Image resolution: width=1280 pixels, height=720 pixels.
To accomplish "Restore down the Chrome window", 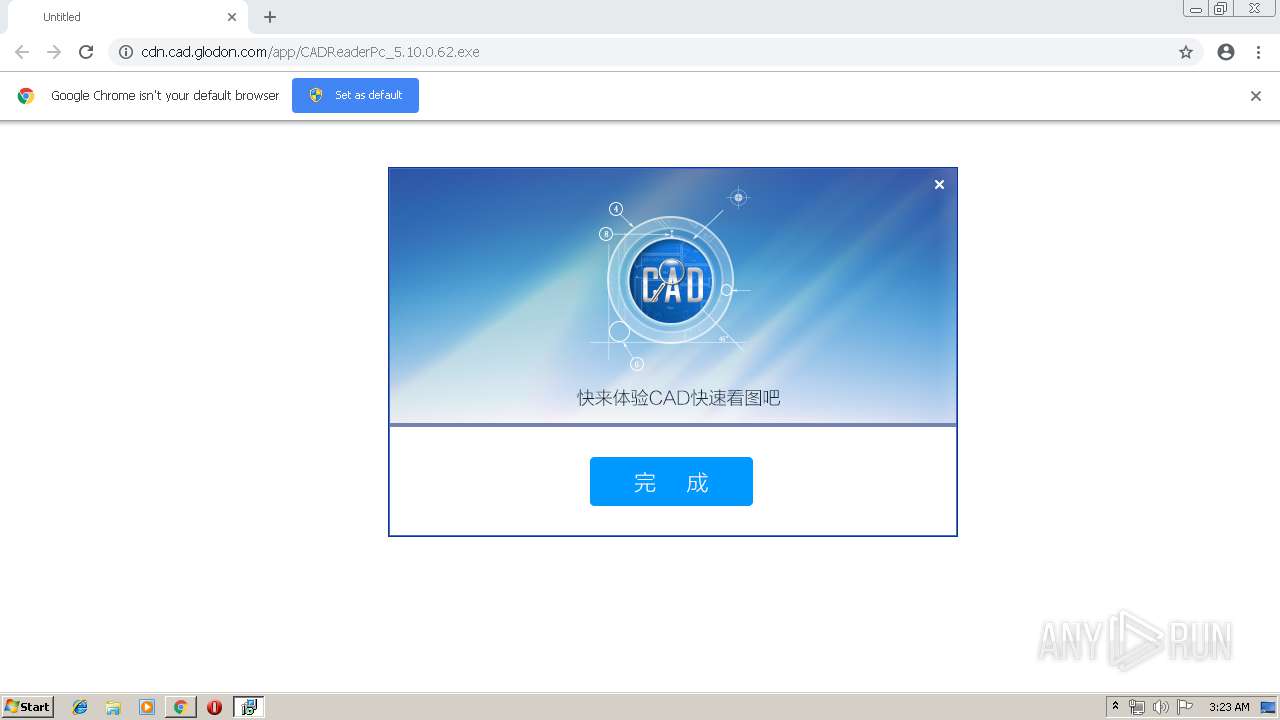I will (x=1221, y=8).
